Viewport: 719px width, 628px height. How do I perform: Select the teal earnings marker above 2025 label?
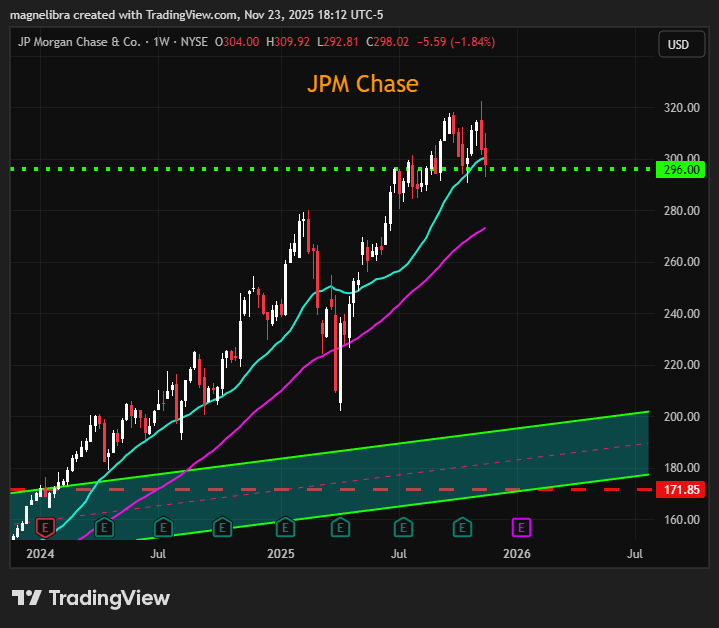(285, 528)
